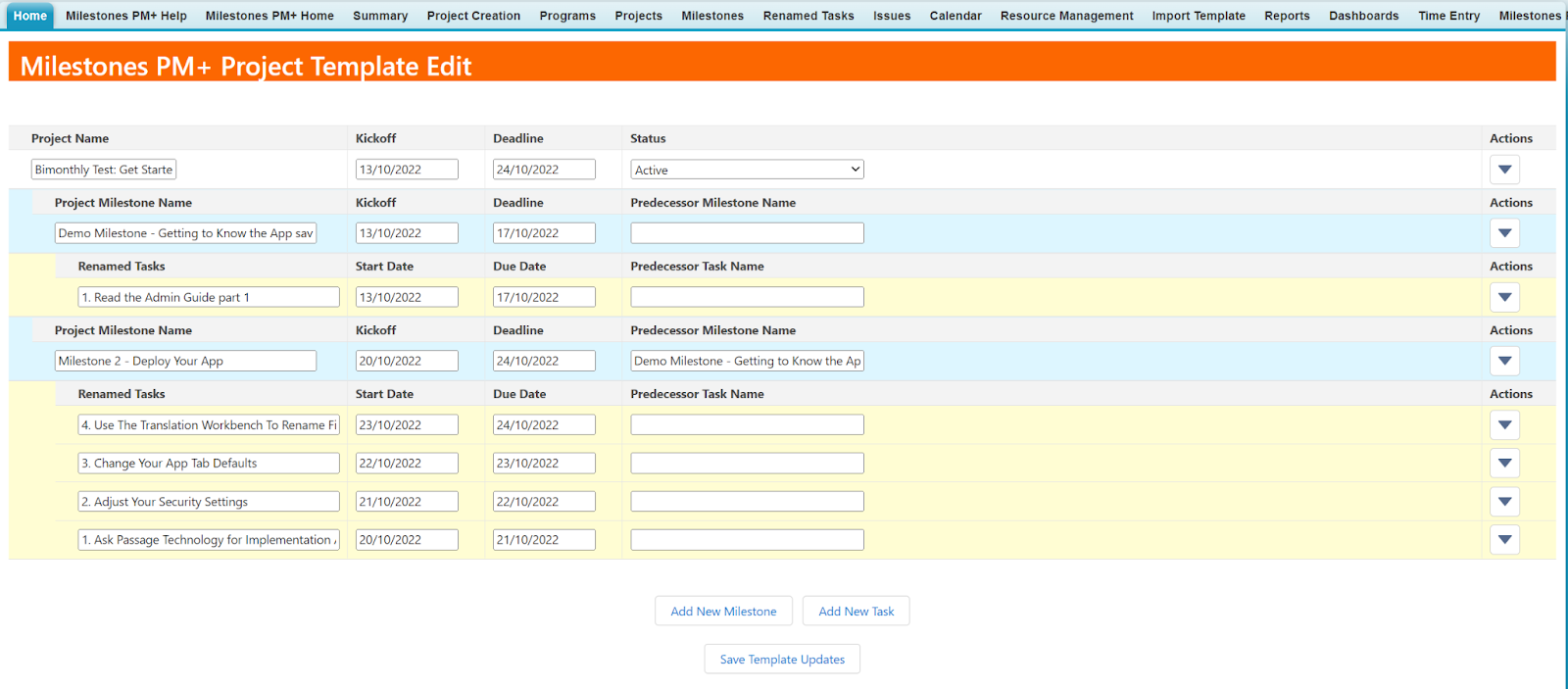Open Actions arrow for Milestone 2 - Deploy Your App
1568x689 pixels.
click(x=1504, y=361)
